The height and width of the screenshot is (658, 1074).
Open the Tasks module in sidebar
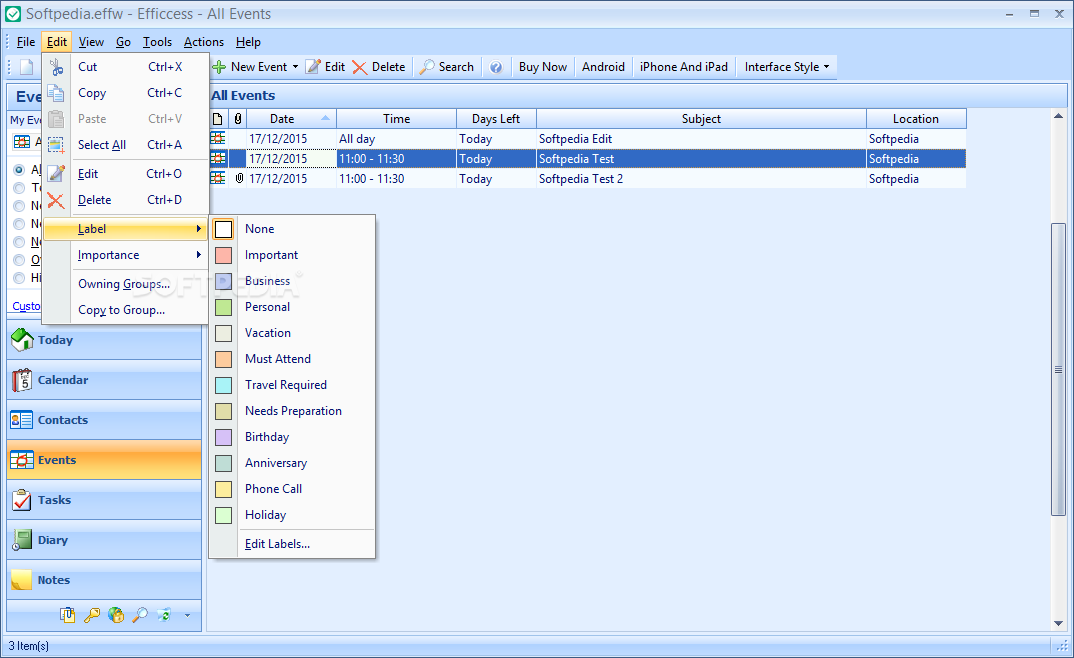pyautogui.click(x=104, y=500)
